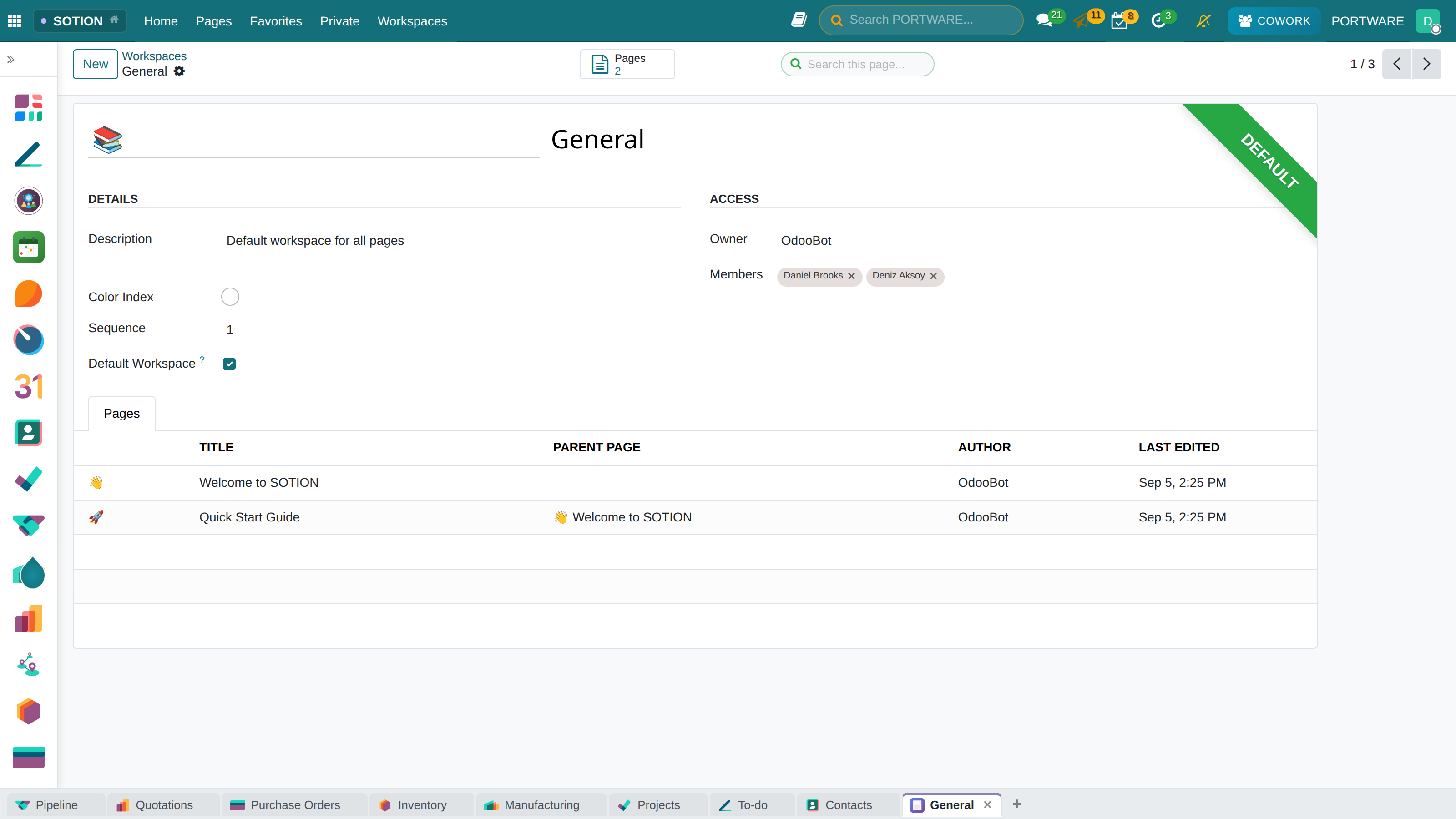Click the General workspace gear settings icon
1456x819 pixels.
[179, 71]
